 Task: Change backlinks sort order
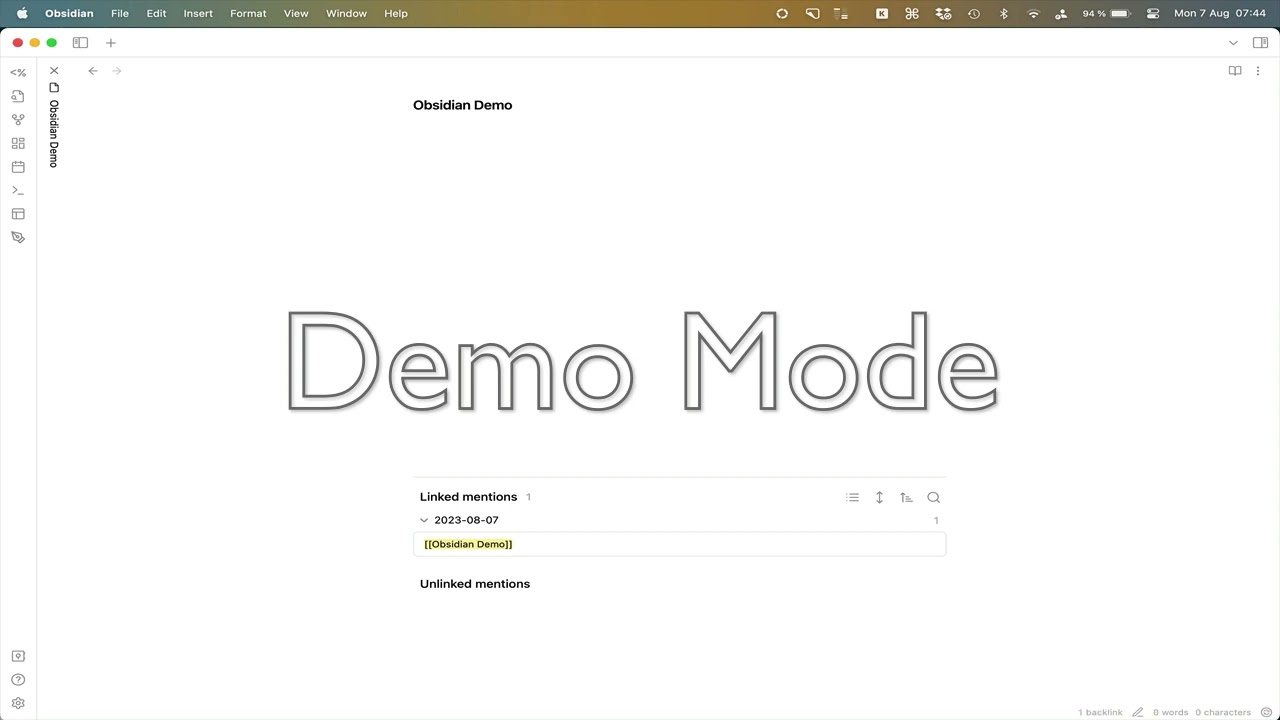tap(906, 497)
